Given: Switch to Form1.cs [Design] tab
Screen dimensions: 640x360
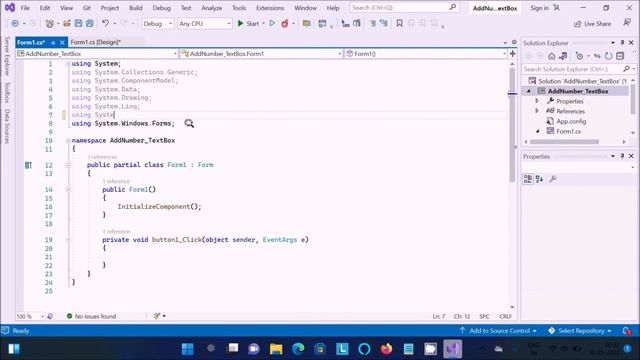Looking at the screenshot, I should click(x=96, y=42).
